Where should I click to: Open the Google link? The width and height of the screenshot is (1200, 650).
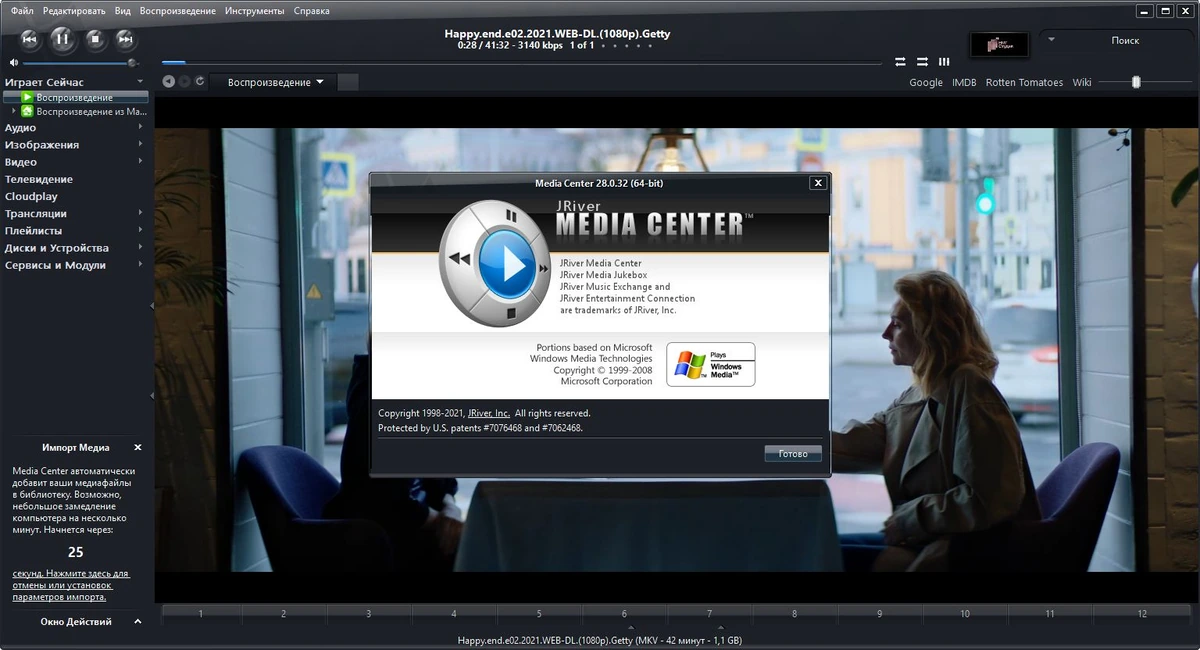[926, 83]
